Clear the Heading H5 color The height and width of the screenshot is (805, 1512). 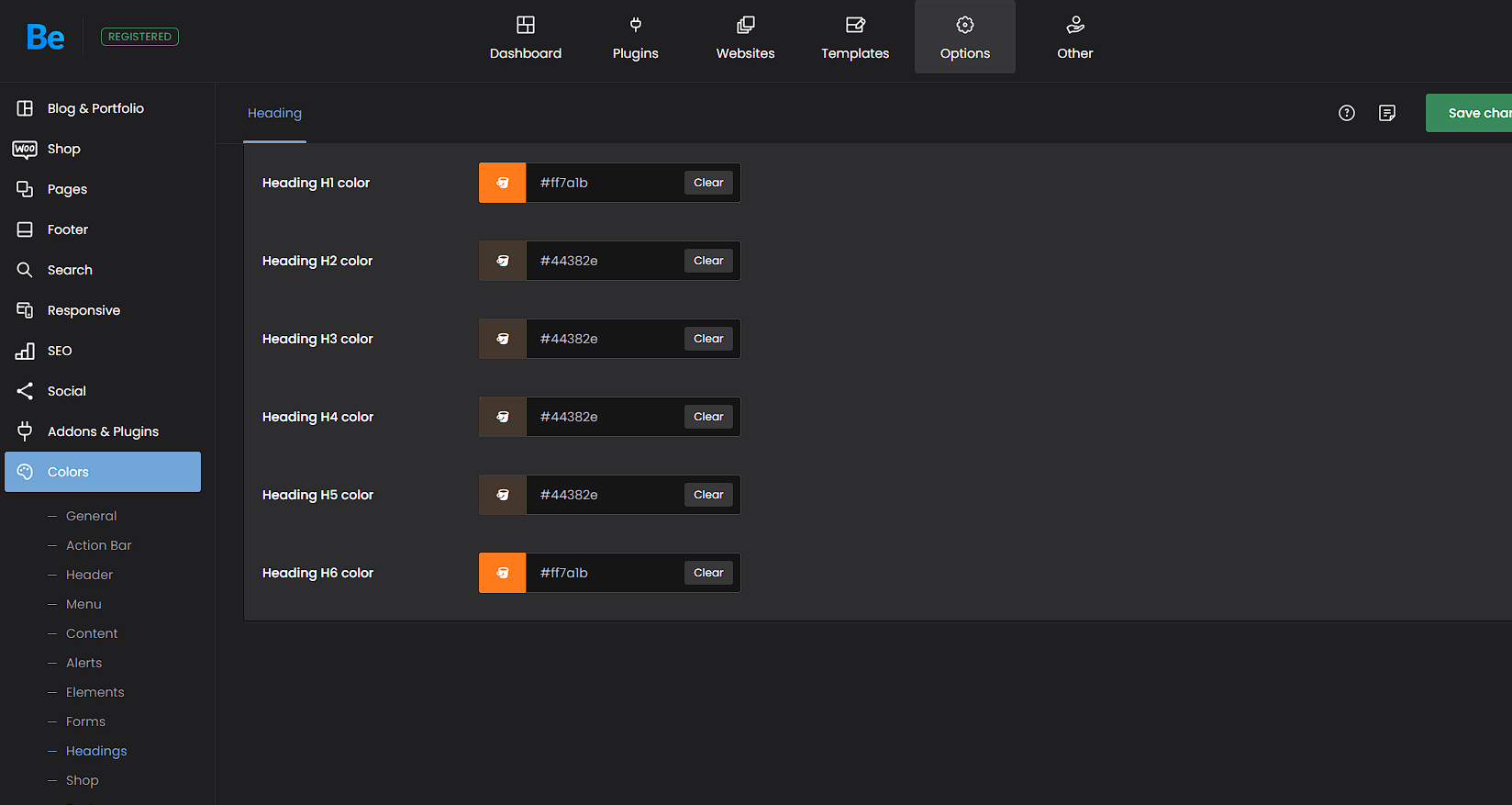click(x=708, y=495)
